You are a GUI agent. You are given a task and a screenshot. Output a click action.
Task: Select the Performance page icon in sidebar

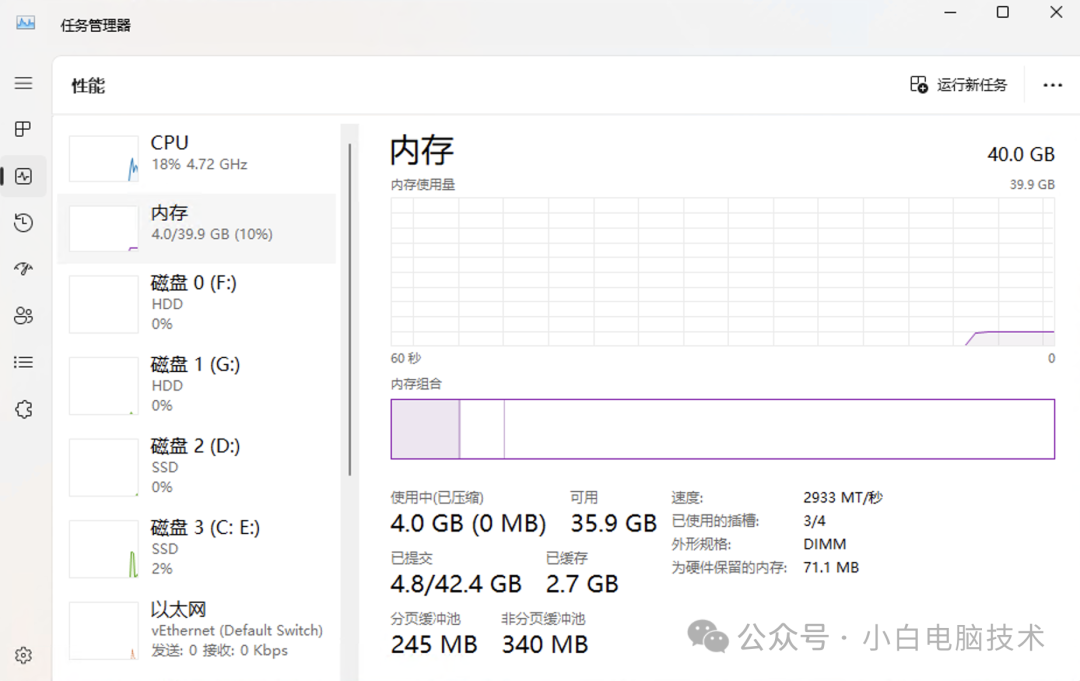click(24, 176)
